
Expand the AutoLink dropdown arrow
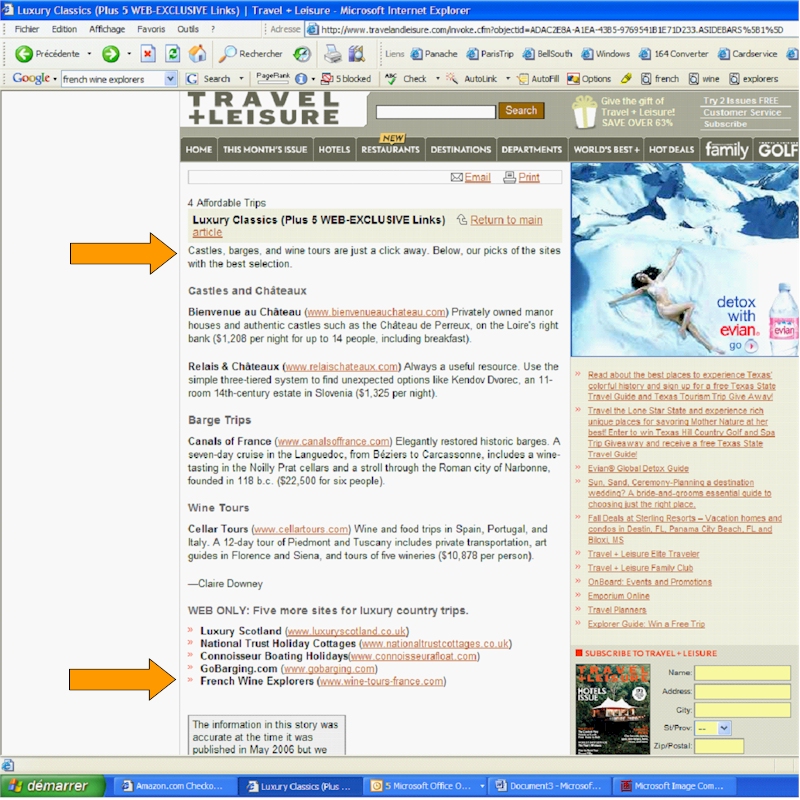[x=508, y=79]
